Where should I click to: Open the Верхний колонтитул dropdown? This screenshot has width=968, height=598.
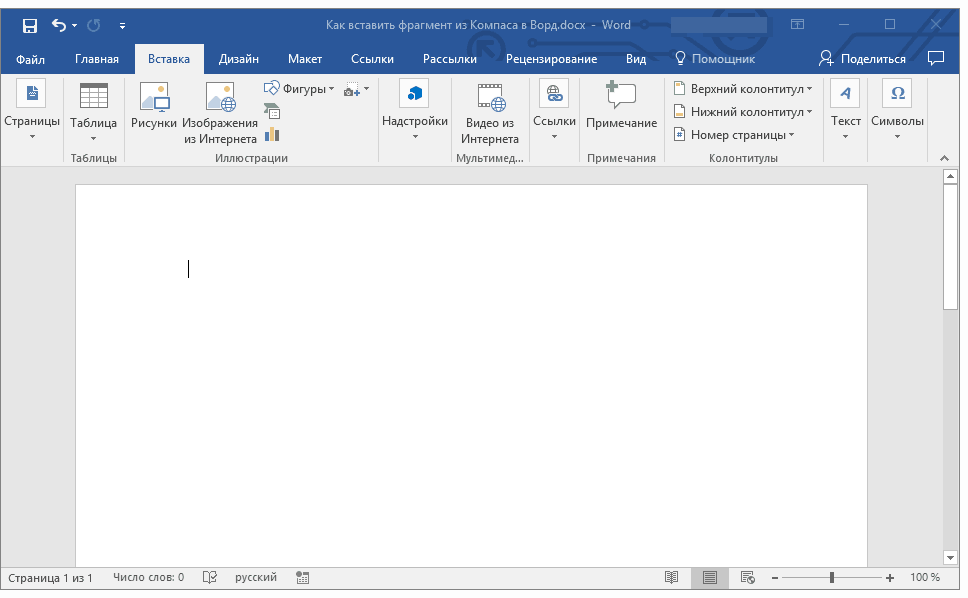742,89
